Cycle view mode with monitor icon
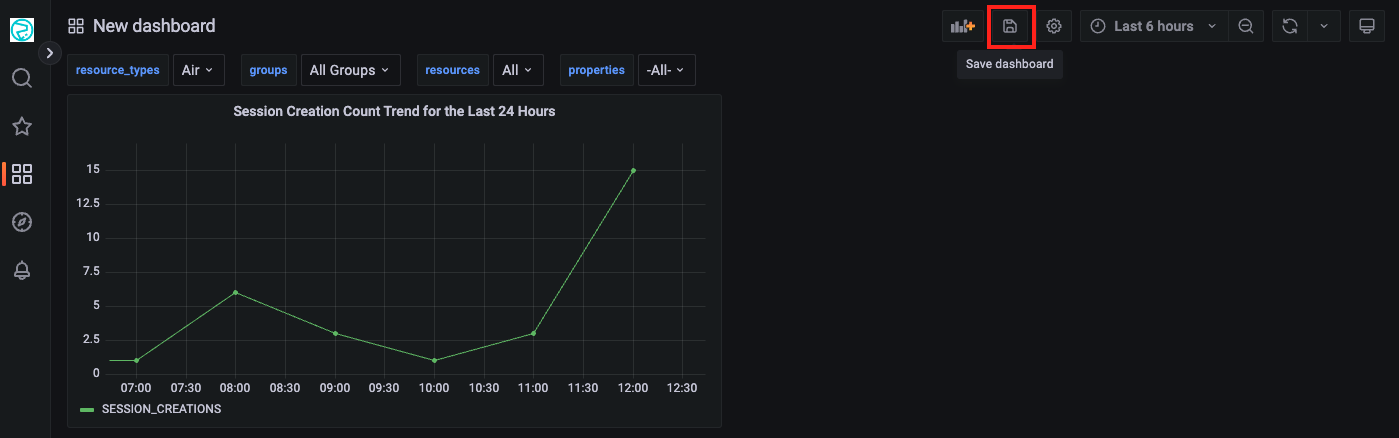The height and width of the screenshot is (438, 1399). pyautogui.click(x=1367, y=26)
